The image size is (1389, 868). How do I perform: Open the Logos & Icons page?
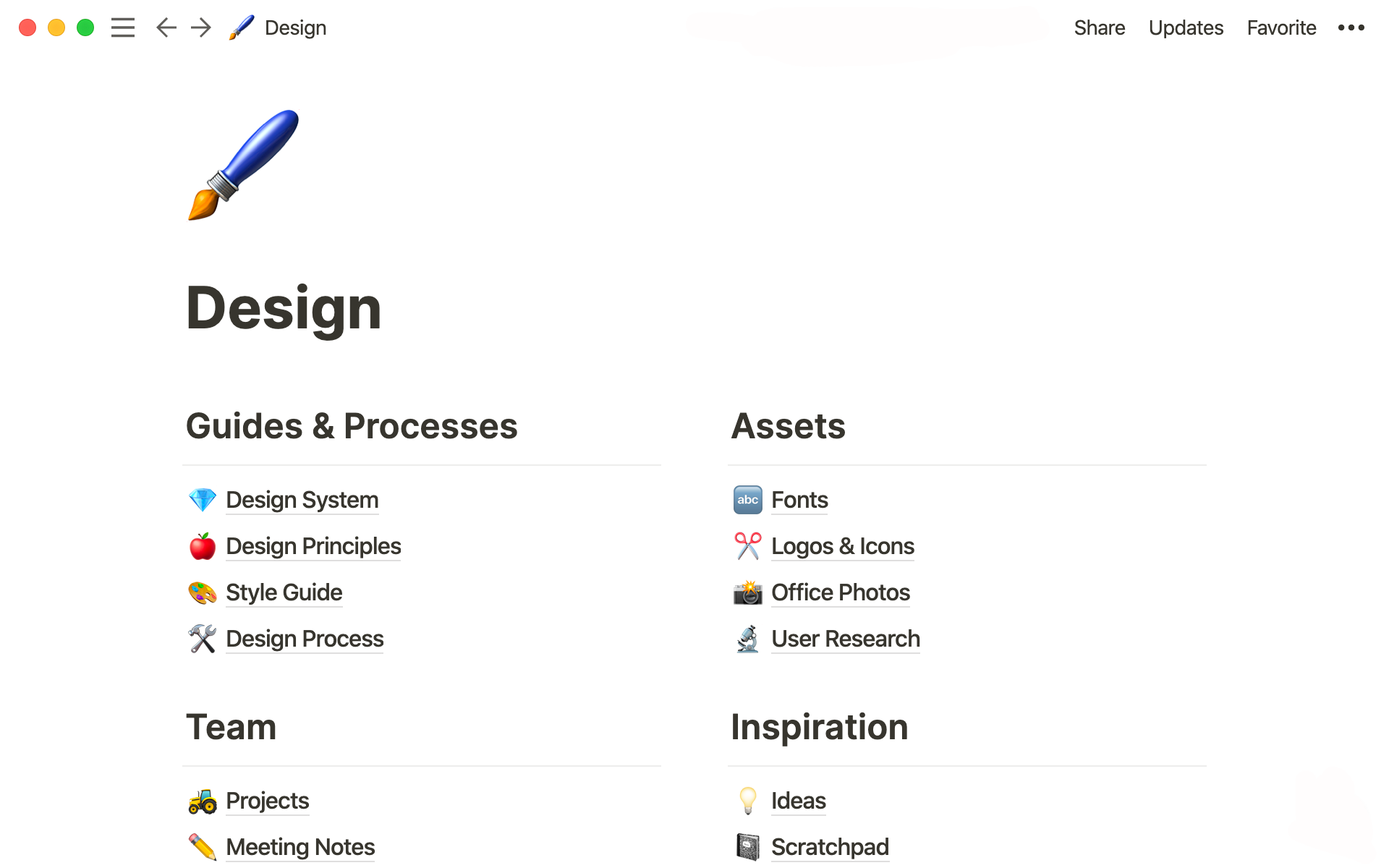pos(842,545)
